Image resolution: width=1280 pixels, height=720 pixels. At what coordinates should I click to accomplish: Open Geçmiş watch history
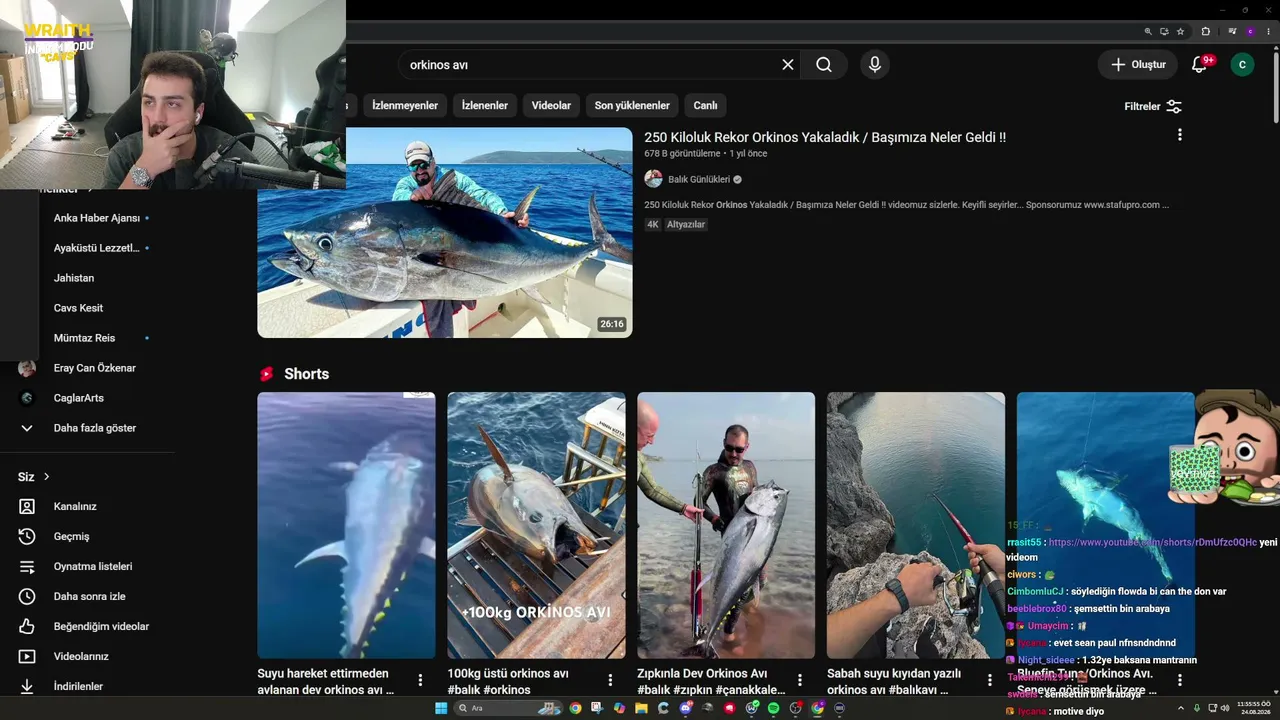(72, 537)
